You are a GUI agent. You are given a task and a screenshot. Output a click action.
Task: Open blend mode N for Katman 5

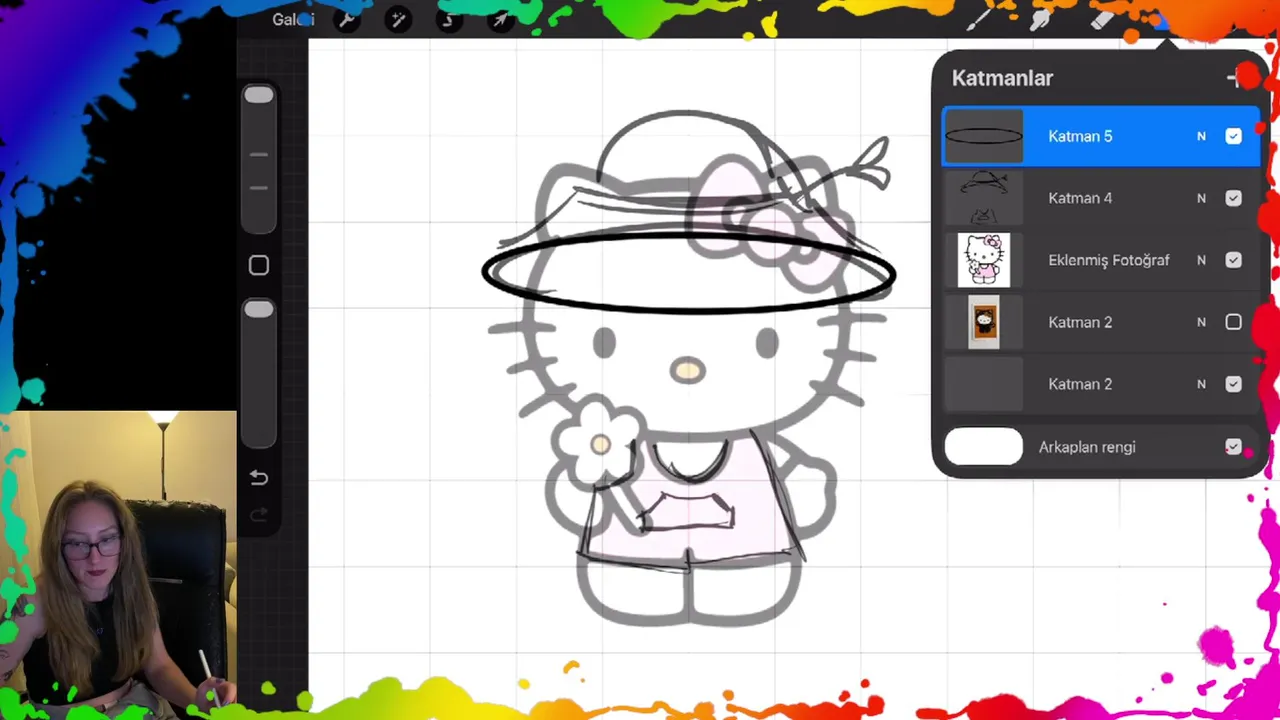1201,136
